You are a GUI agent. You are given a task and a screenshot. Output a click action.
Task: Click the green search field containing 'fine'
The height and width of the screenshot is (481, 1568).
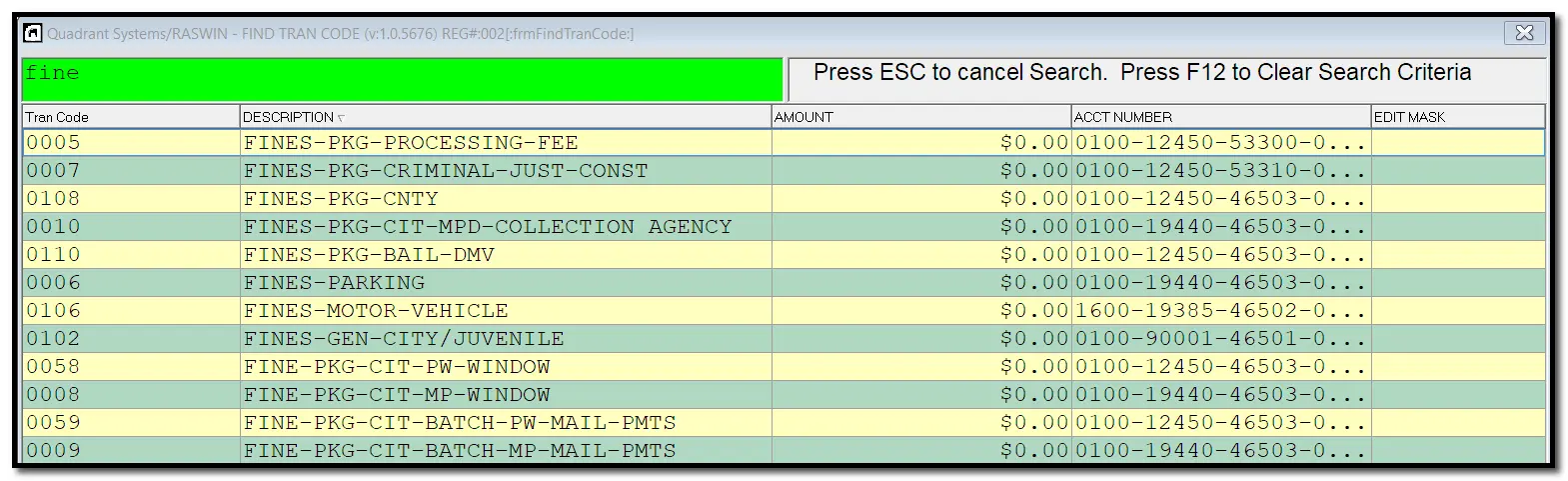[403, 79]
